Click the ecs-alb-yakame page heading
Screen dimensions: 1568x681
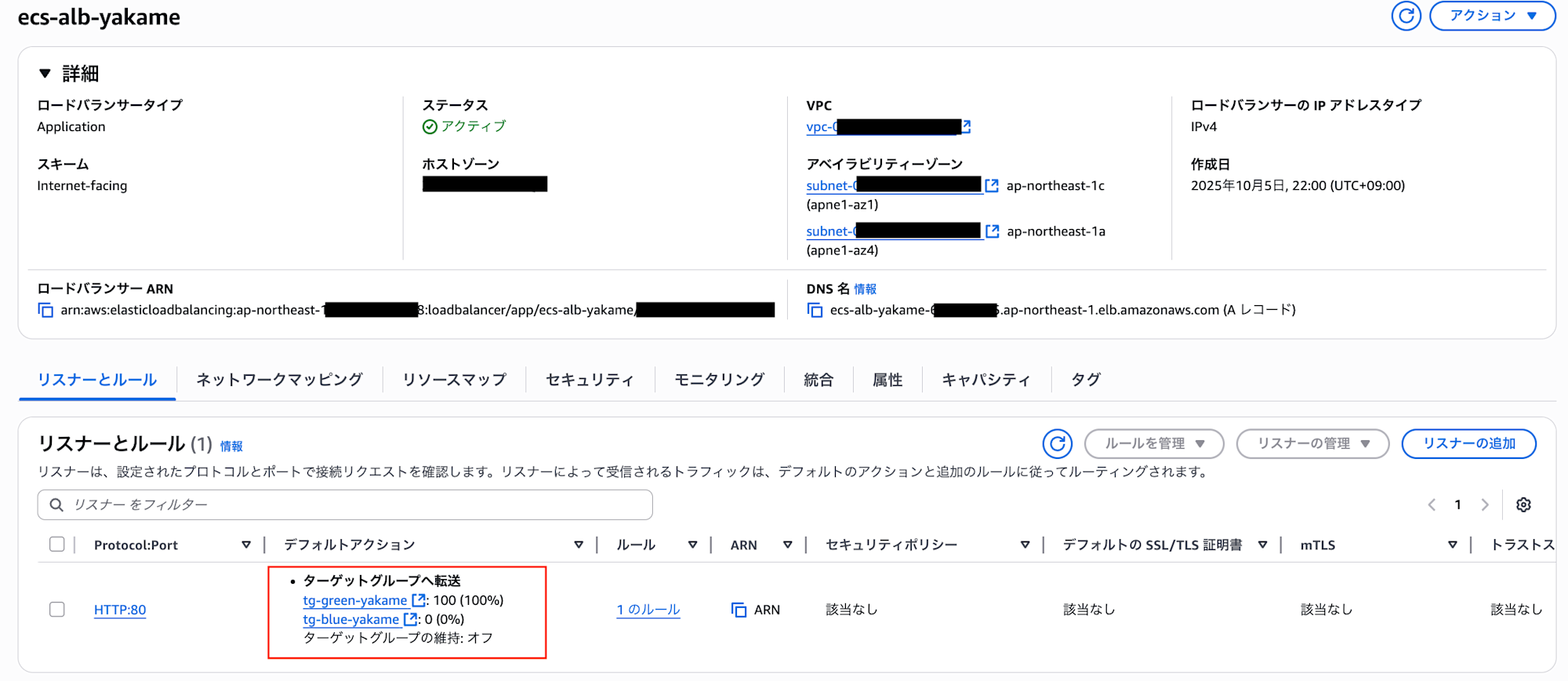[99, 17]
